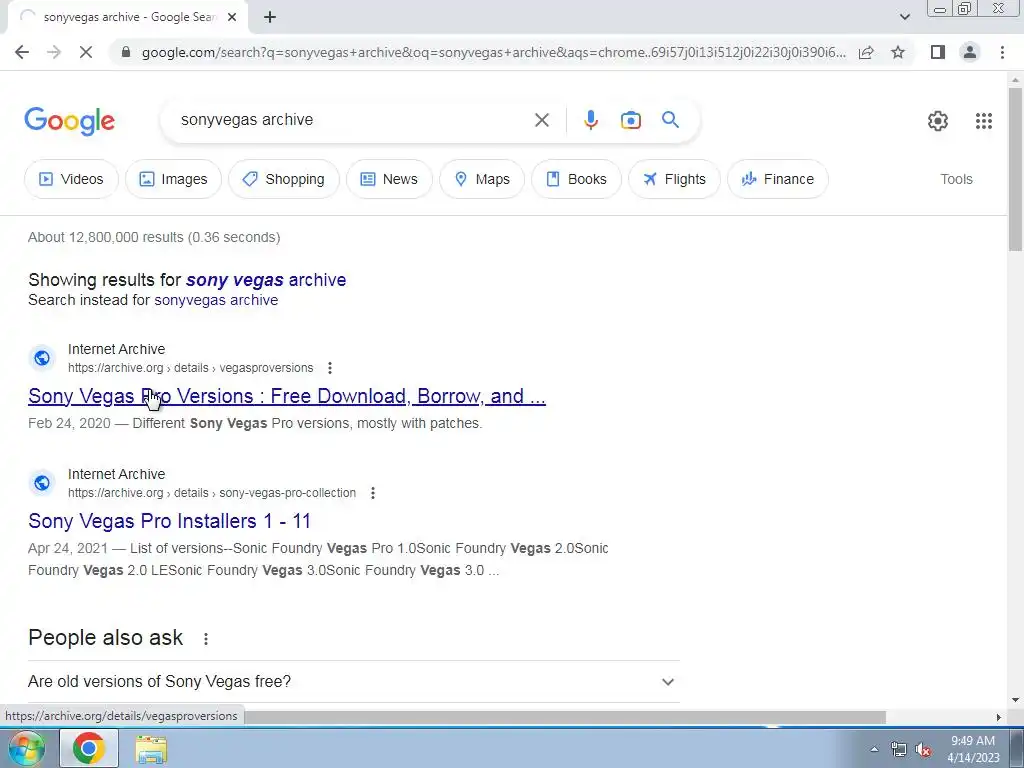Open Google apps grid
1024x768 pixels.
pyautogui.click(x=984, y=121)
